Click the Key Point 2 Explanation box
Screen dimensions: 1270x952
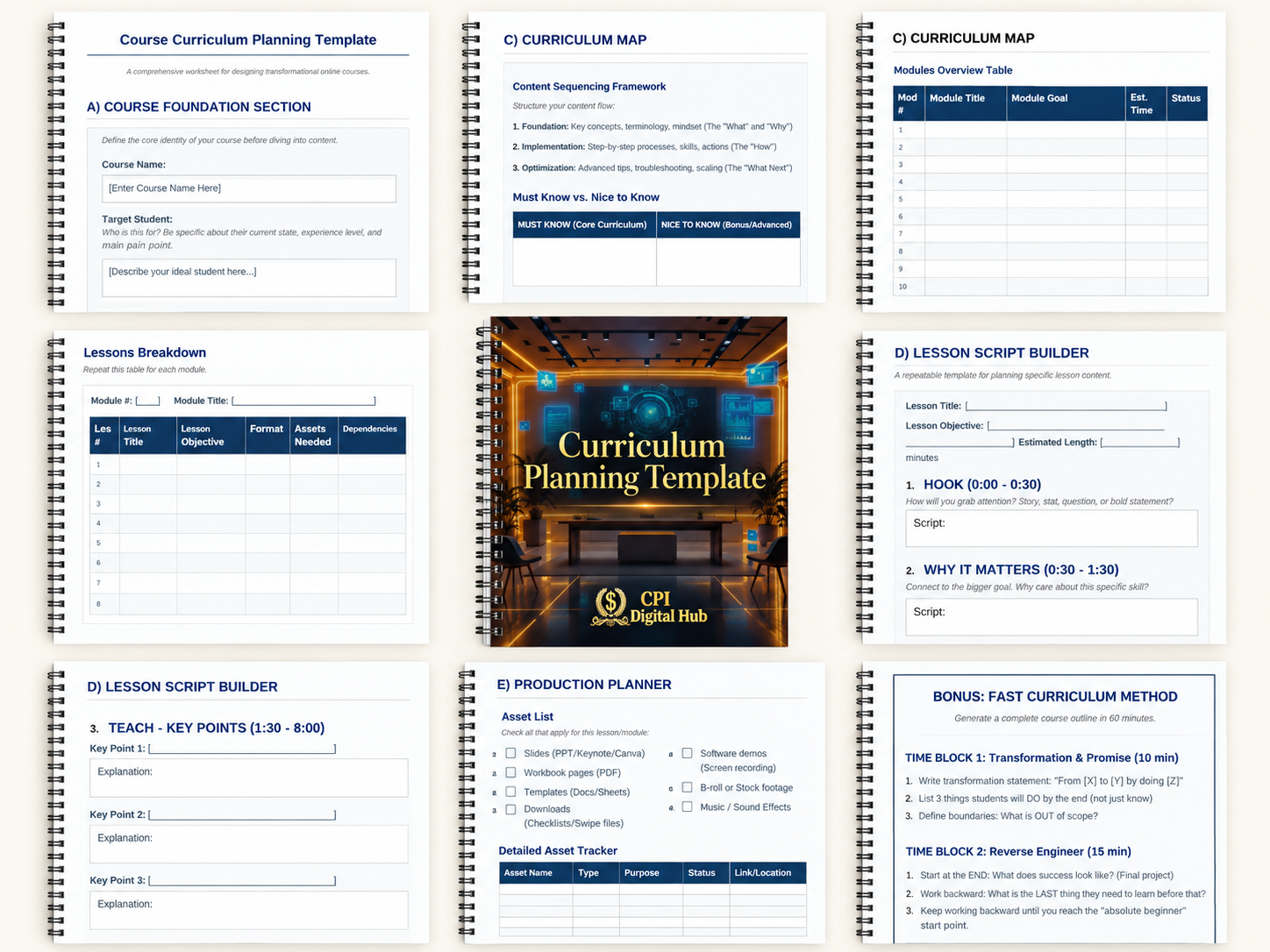pyautogui.click(x=249, y=844)
